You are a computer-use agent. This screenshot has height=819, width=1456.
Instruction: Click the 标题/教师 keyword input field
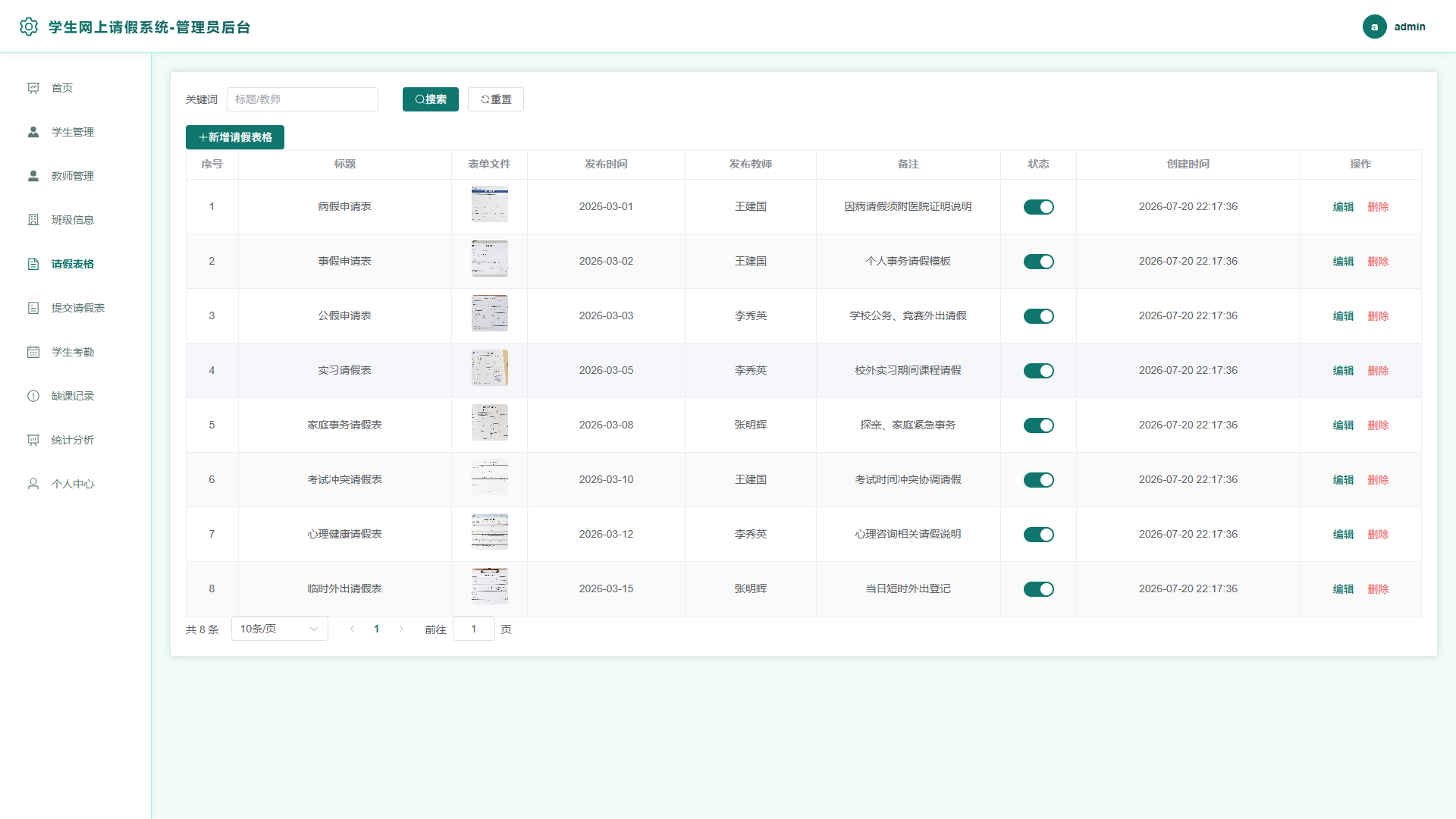click(303, 99)
